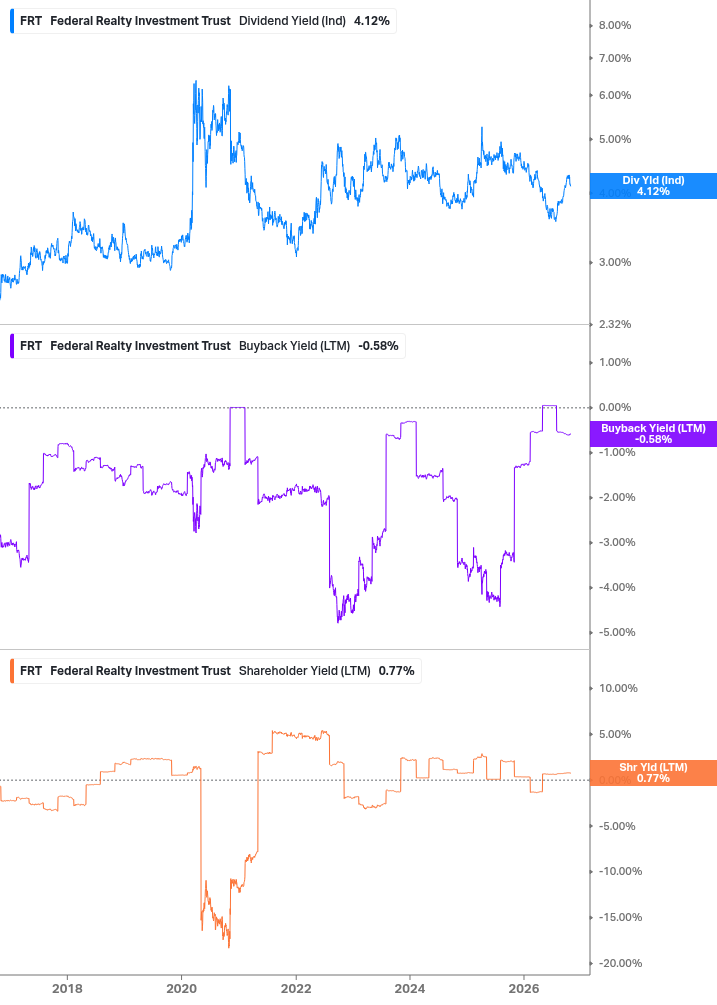The width and height of the screenshot is (717, 1005).
Task: Click the 3.00% tick on dividend yield axis
Action: (x=614, y=262)
